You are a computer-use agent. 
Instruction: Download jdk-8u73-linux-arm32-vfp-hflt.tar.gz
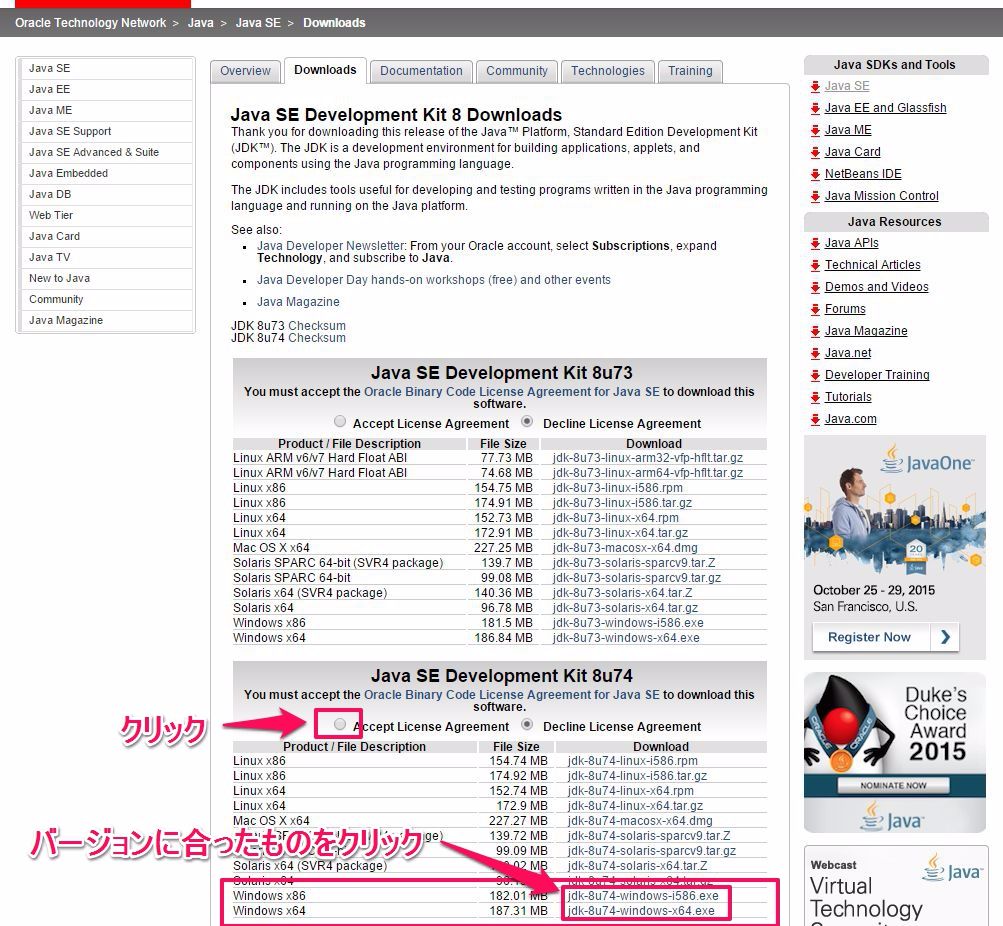(x=647, y=459)
